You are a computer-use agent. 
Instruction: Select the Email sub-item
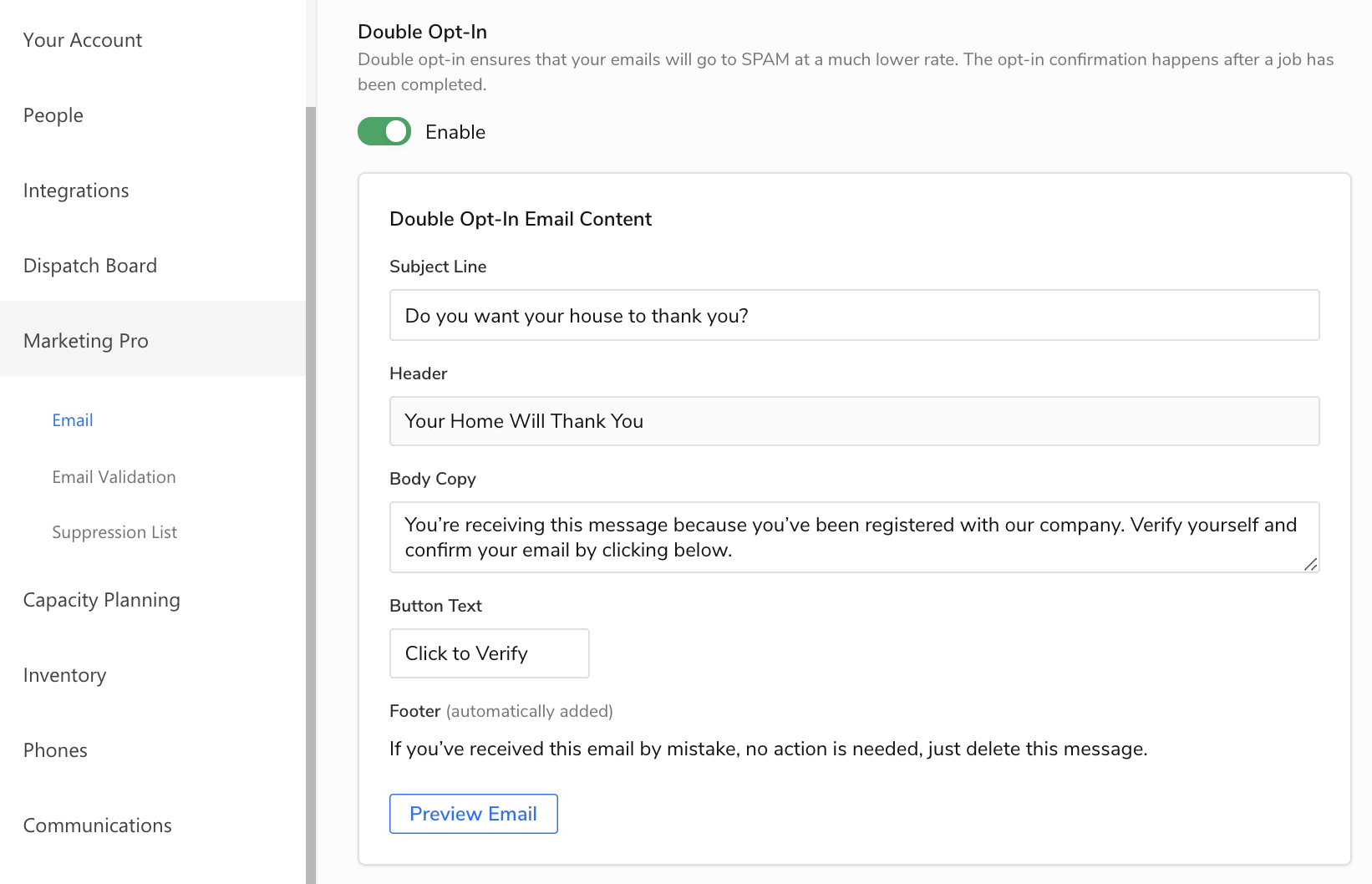click(x=73, y=420)
